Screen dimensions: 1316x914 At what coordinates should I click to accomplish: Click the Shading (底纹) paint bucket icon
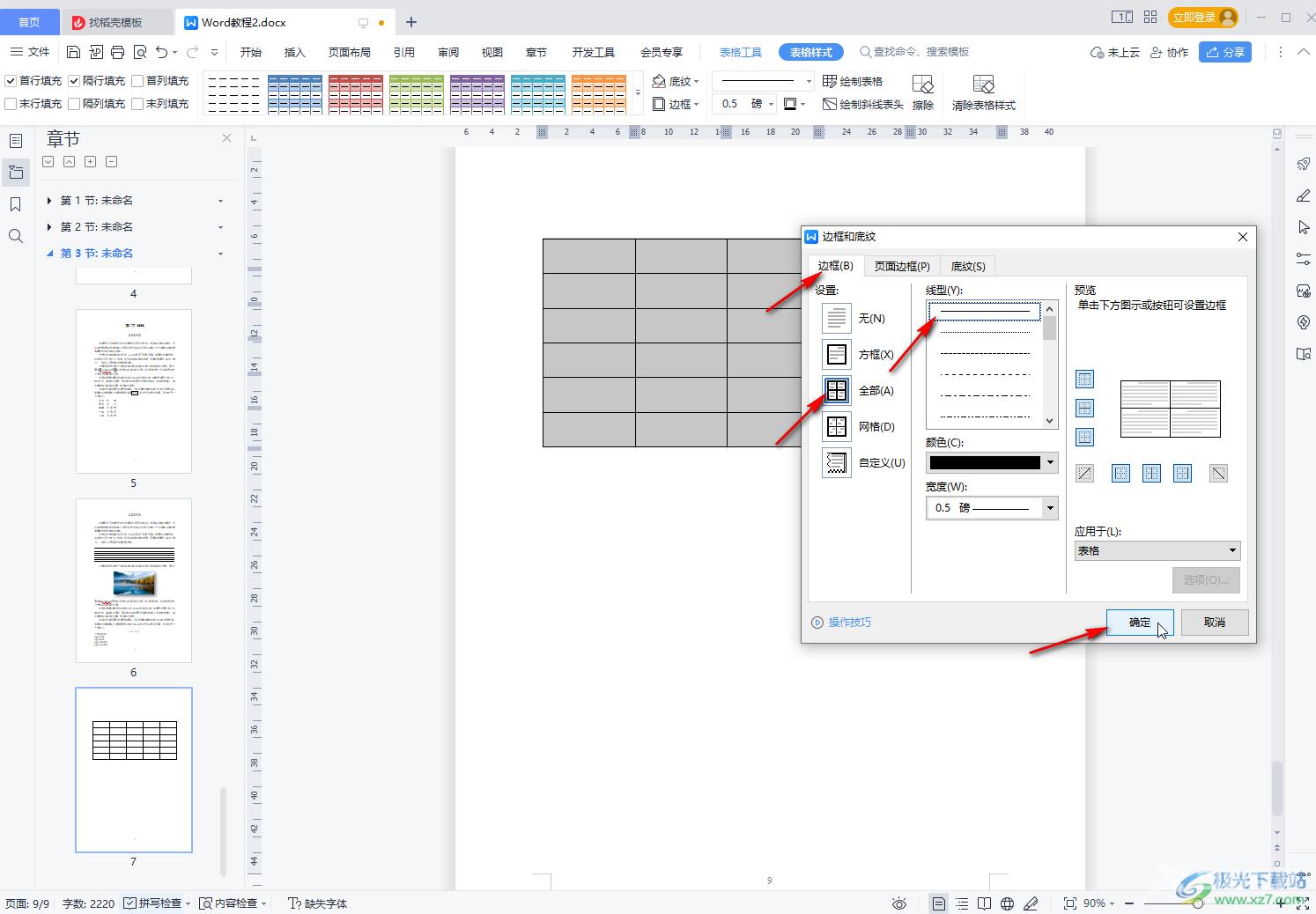point(659,81)
